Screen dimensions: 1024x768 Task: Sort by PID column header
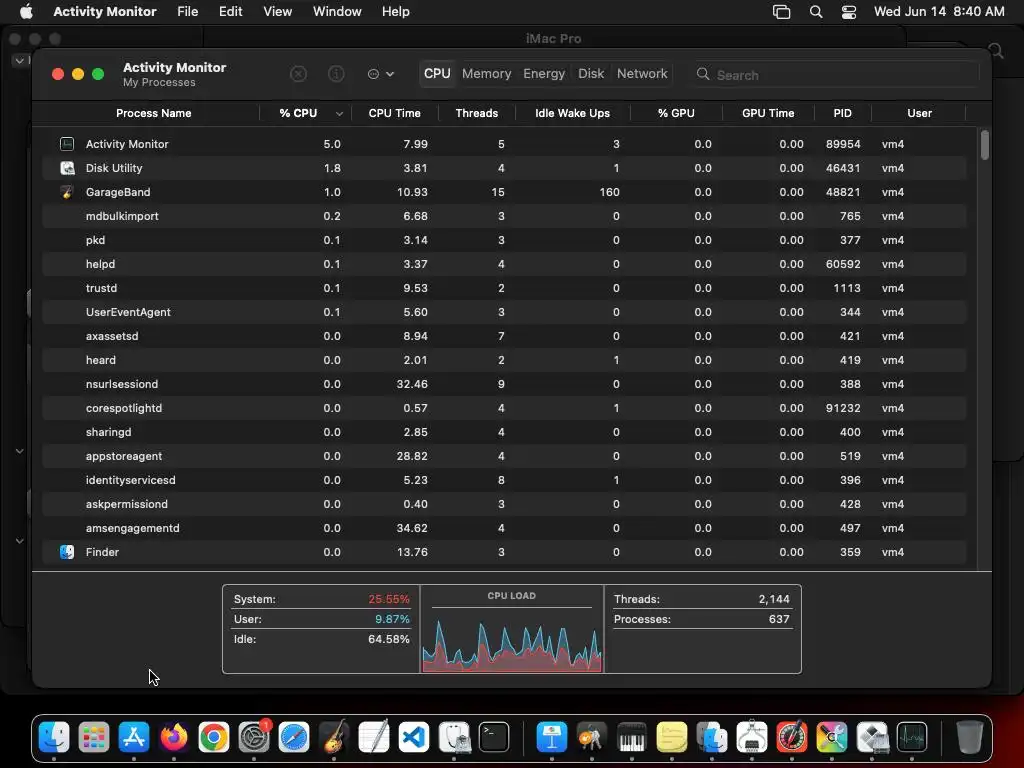tap(842, 113)
